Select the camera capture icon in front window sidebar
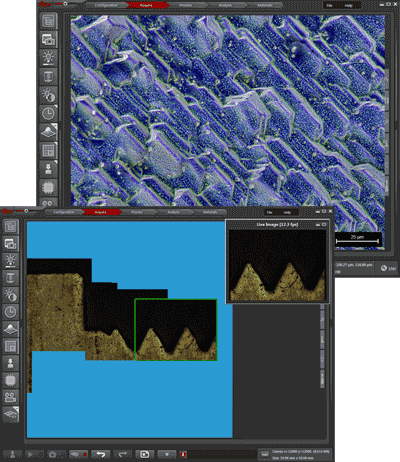Image resolution: width=400 pixels, height=462 pixels. (x=11, y=244)
